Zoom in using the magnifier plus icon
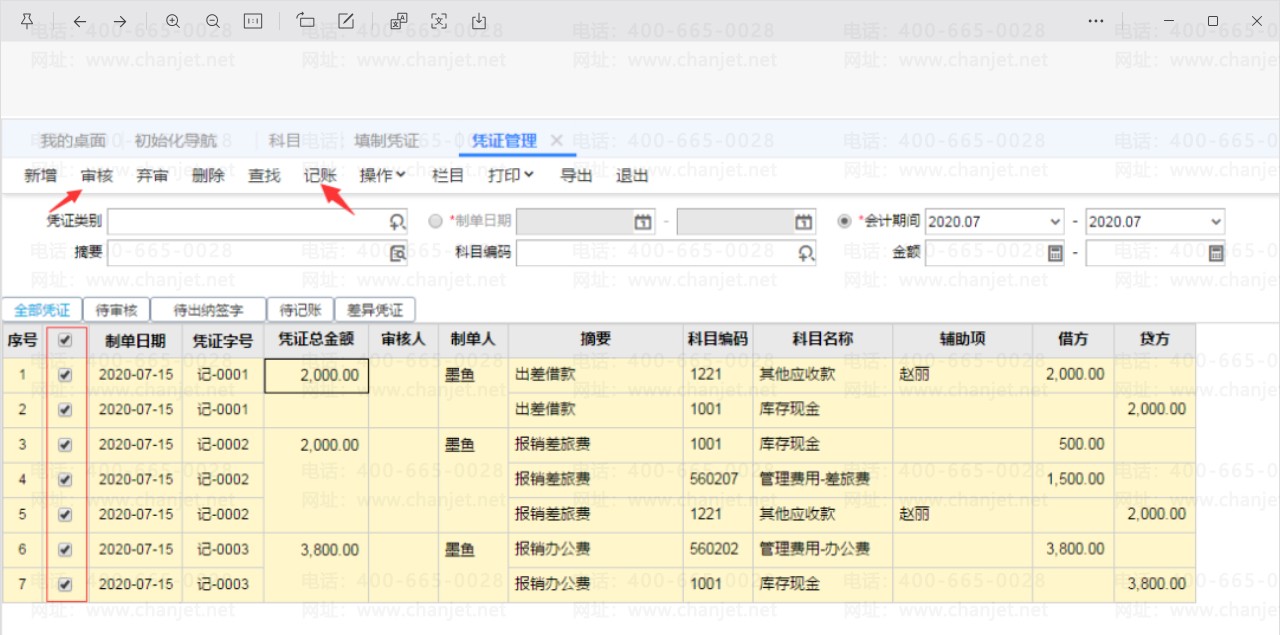The image size is (1280, 635). 173,21
